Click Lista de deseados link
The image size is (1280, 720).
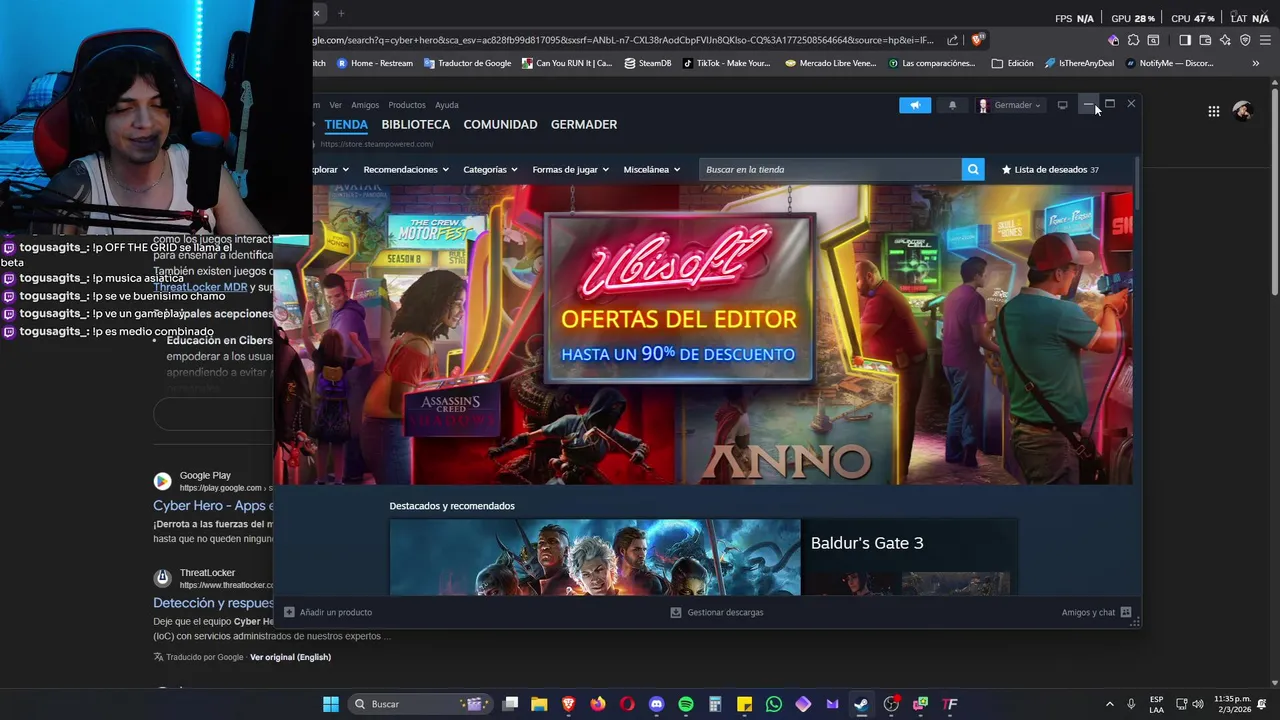[1050, 169]
